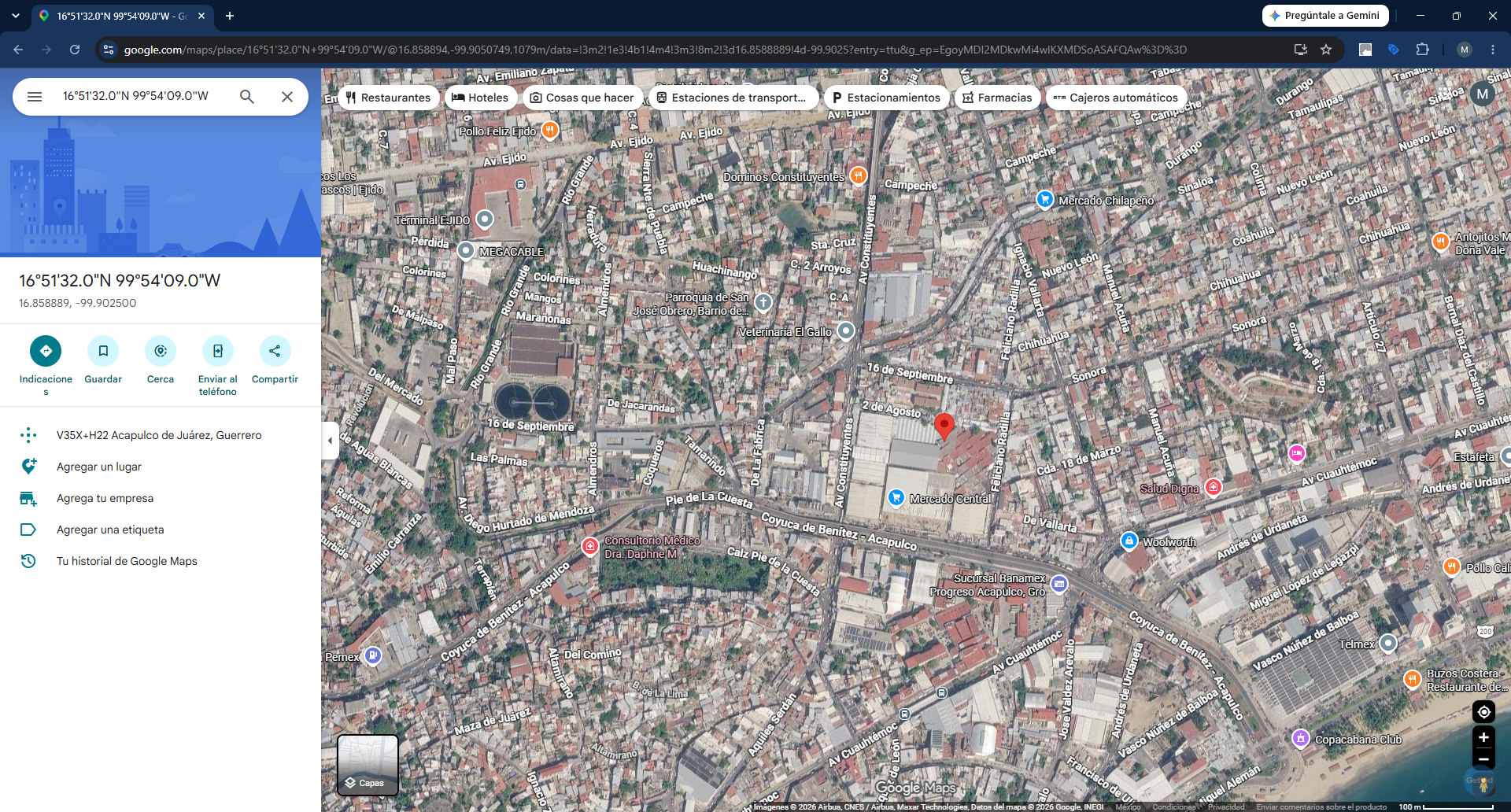Click Consultorio Médico Dra. Daphne marker

tap(590, 545)
